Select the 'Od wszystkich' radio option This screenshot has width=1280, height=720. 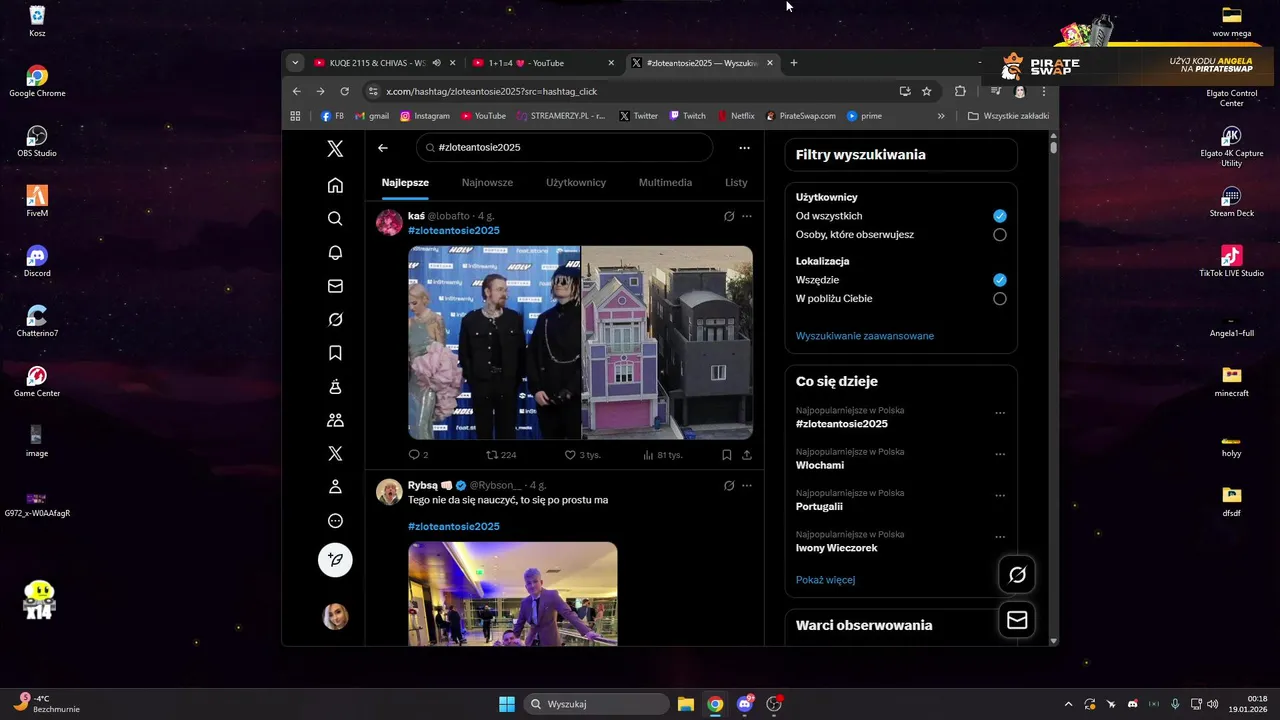(x=1000, y=216)
